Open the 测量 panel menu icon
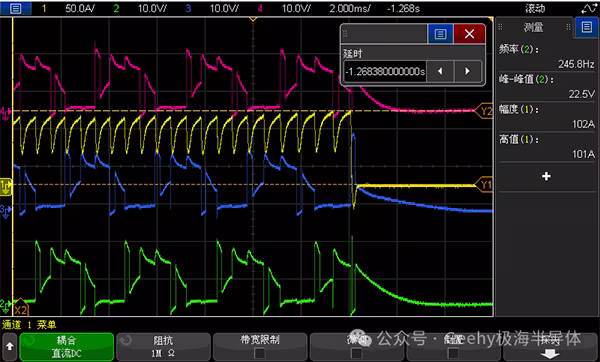The width and height of the screenshot is (600, 362). coord(586,27)
